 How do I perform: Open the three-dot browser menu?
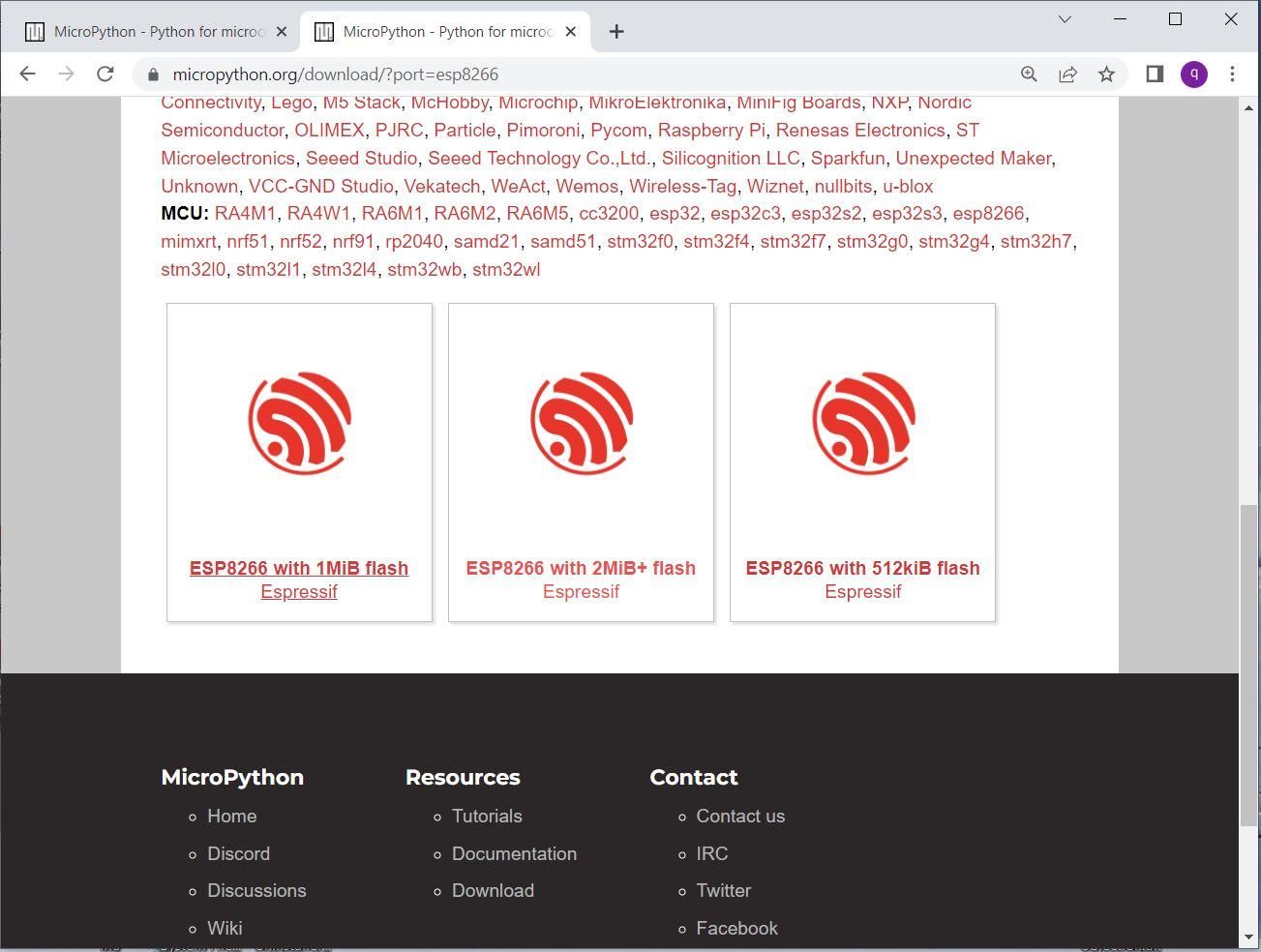[1232, 74]
